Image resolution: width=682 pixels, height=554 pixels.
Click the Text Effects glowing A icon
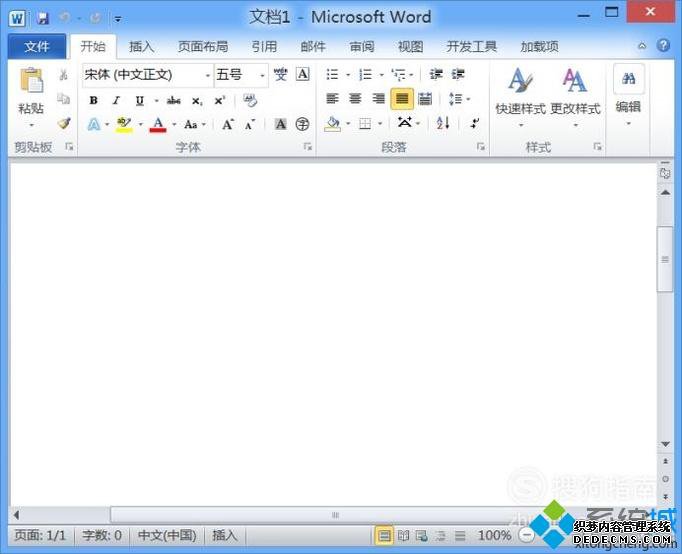coord(94,125)
